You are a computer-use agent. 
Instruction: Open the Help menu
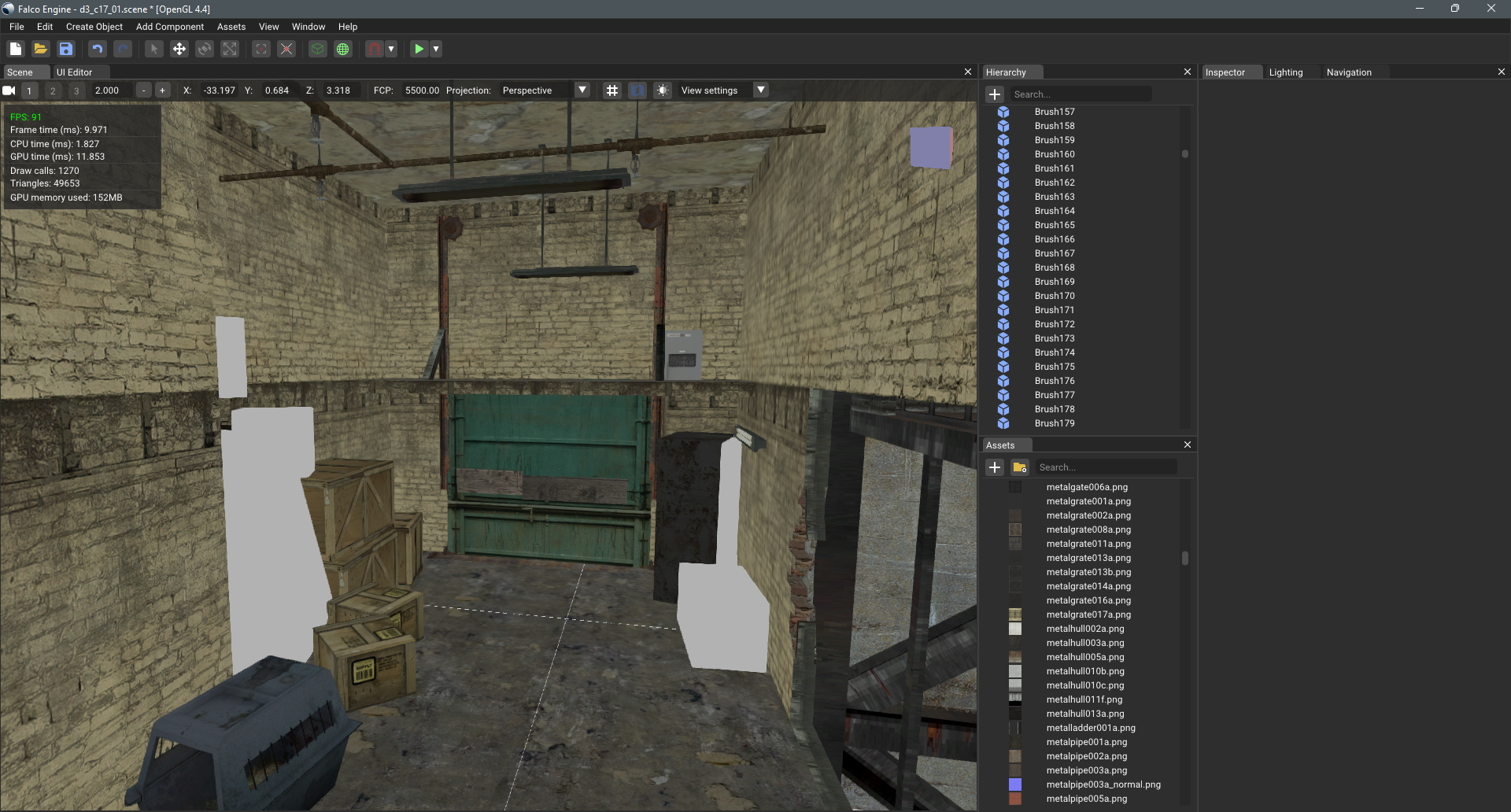point(348,27)
